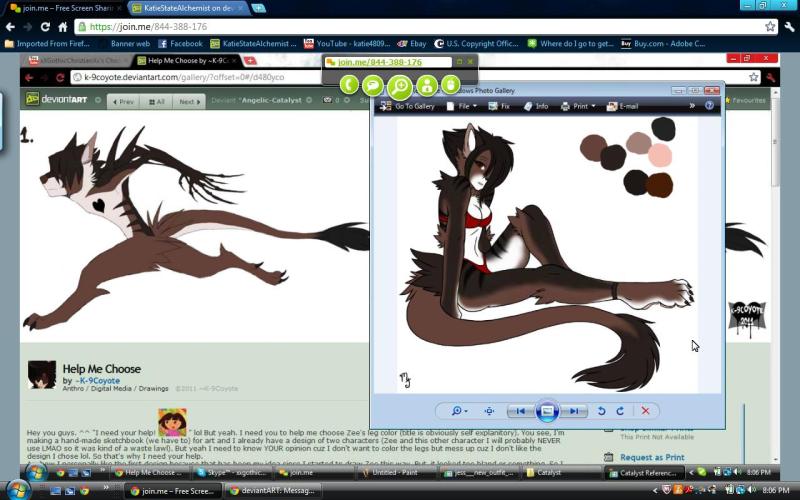Open Photo Gallery help icon

[x=709, y=106]
